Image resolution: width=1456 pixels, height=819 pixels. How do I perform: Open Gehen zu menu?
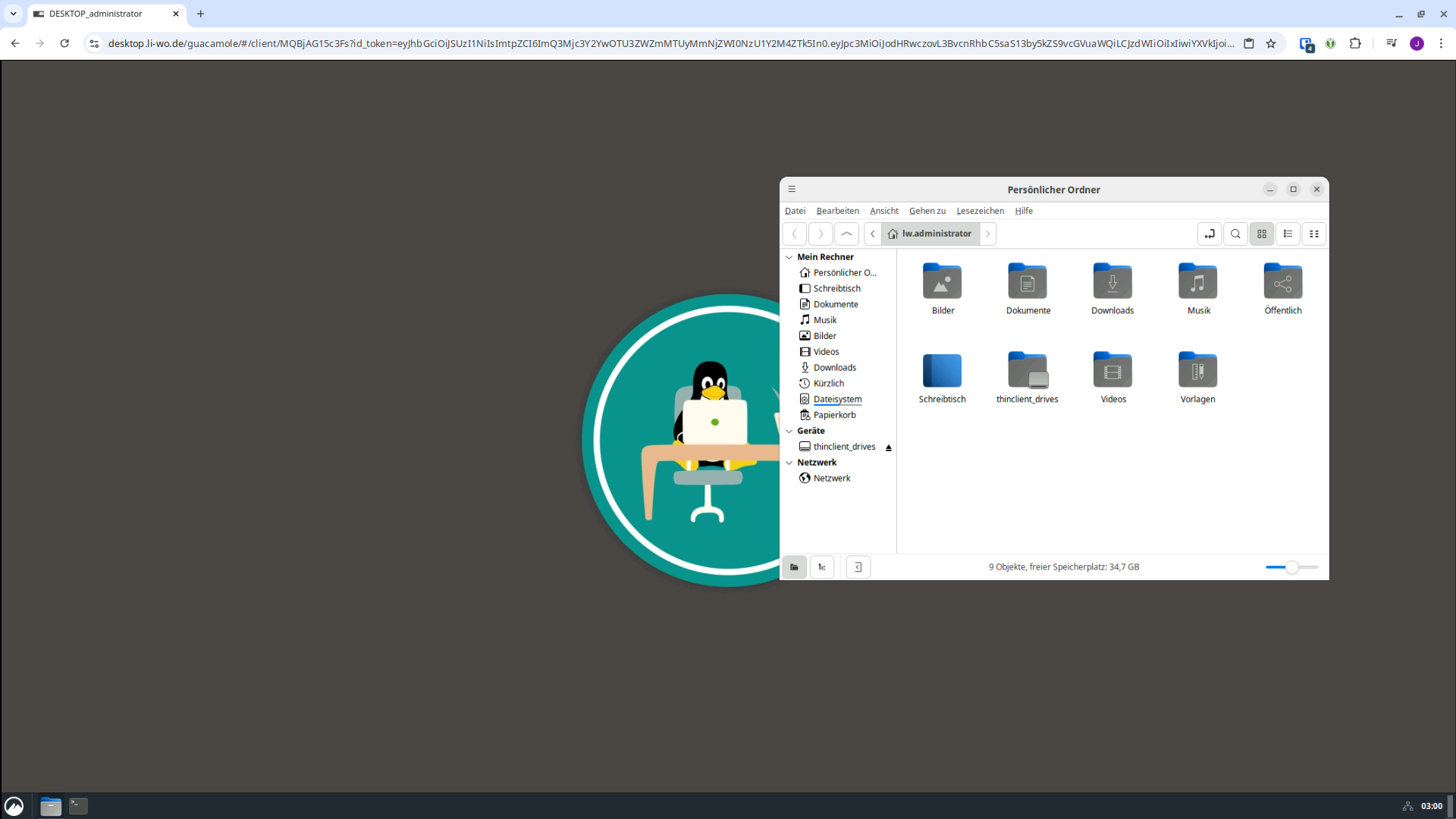[x=927, y=211]
